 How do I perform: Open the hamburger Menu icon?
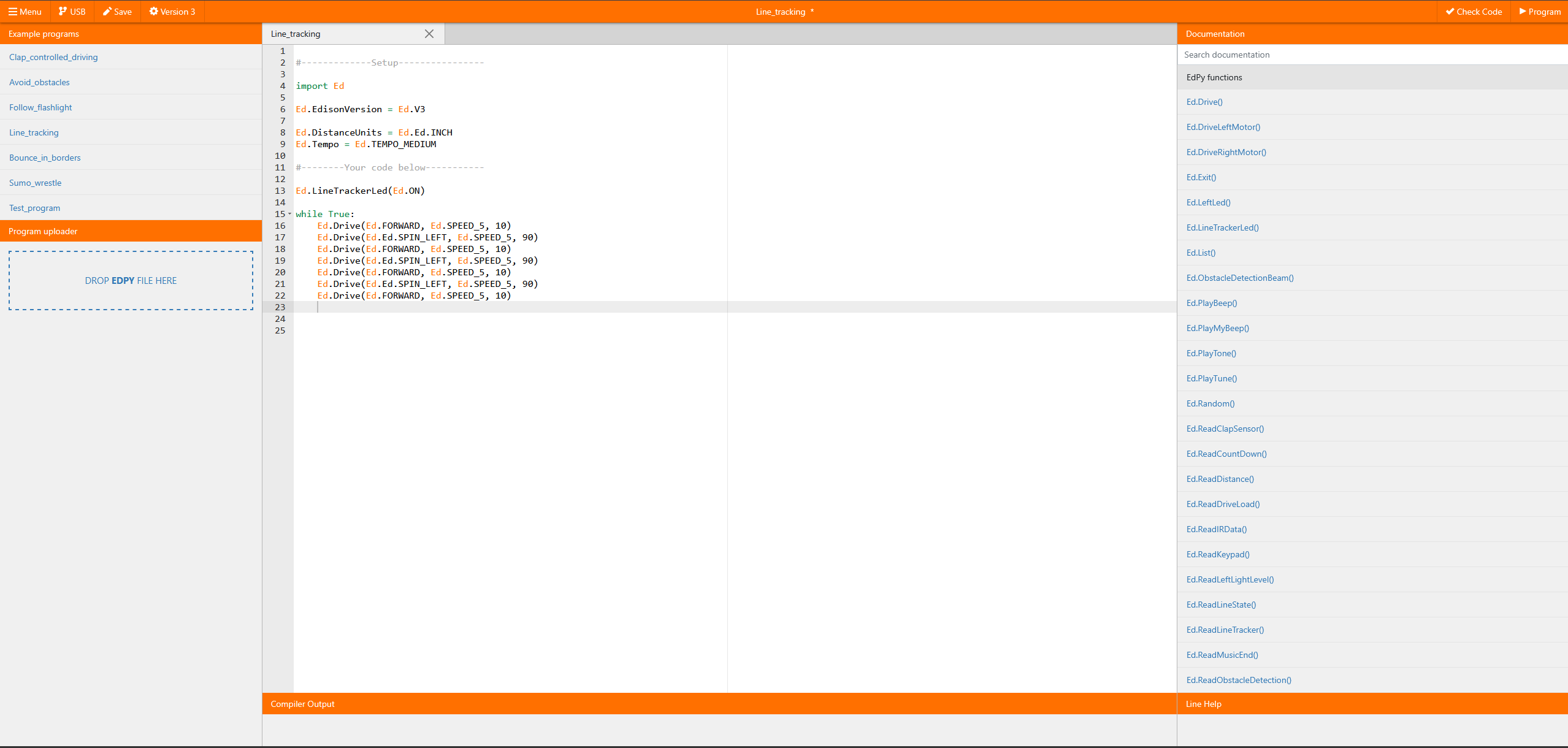[x=12, y=12]
